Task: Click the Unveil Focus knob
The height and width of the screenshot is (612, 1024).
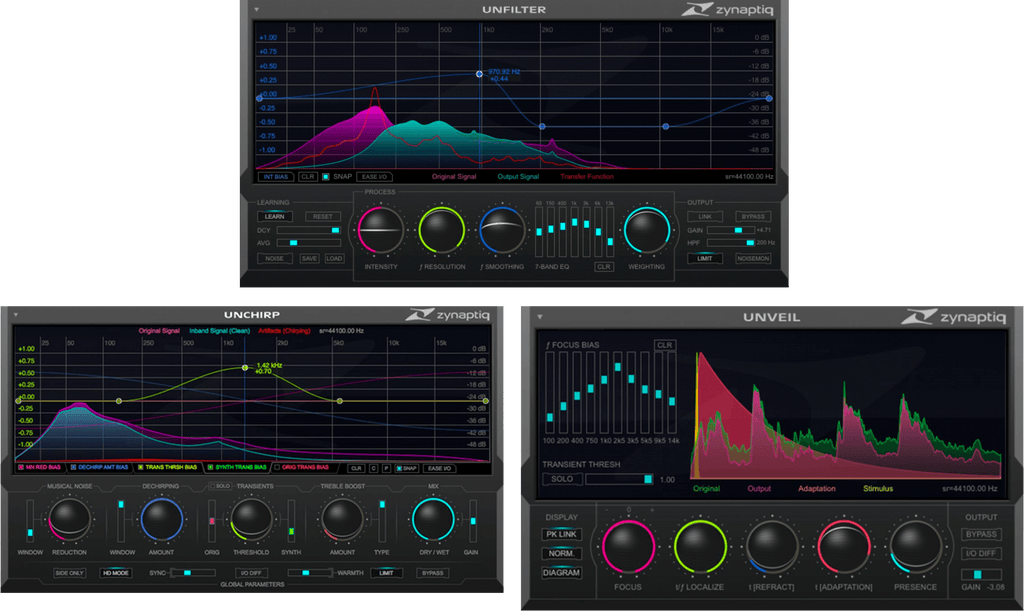Action: (628, 547)
